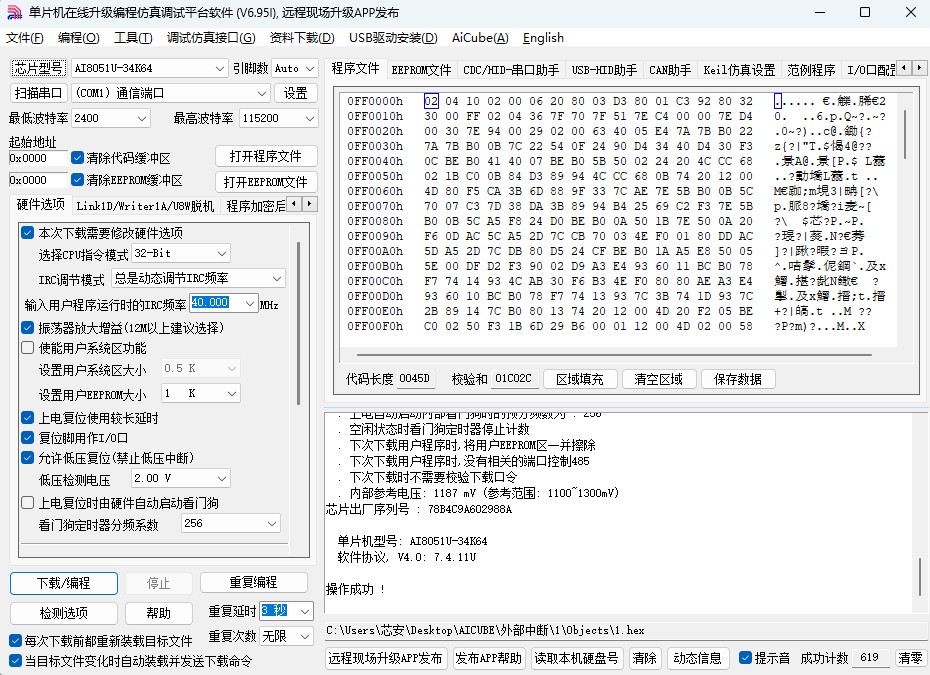This screenshot has height=675, width=930.
Task: Switch to Keil仿真设置 tab
Action: click(x=739, y=70)
